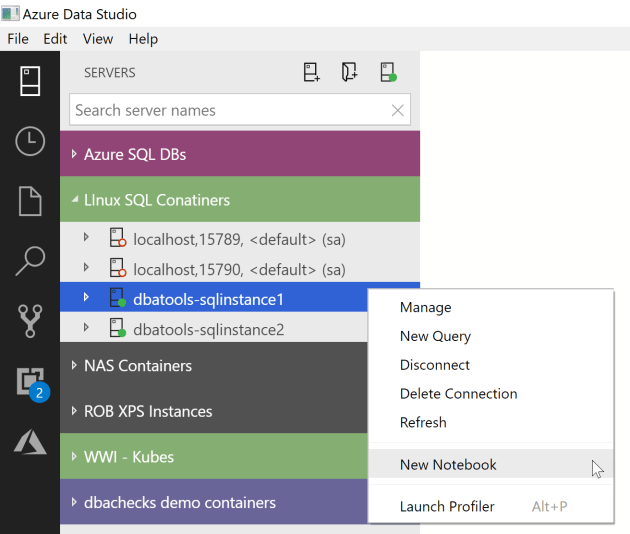This screenshot has width=630, height=534.
Task: Choose New Notebook from context menu
Action: [x=448, y=464]
